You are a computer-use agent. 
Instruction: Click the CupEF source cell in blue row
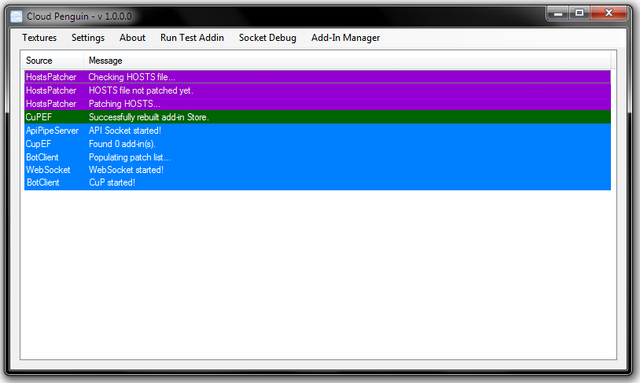[38, 144]
